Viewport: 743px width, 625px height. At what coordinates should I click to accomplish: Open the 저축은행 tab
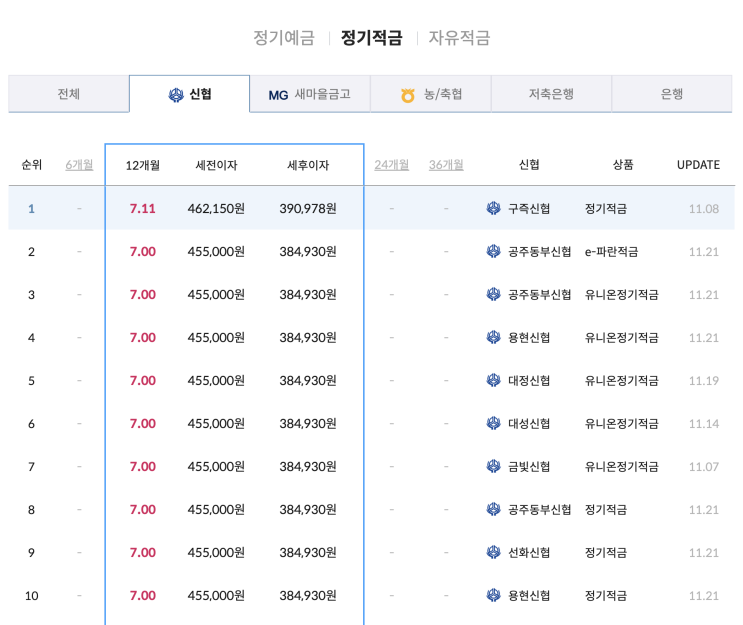coord(552,94)
